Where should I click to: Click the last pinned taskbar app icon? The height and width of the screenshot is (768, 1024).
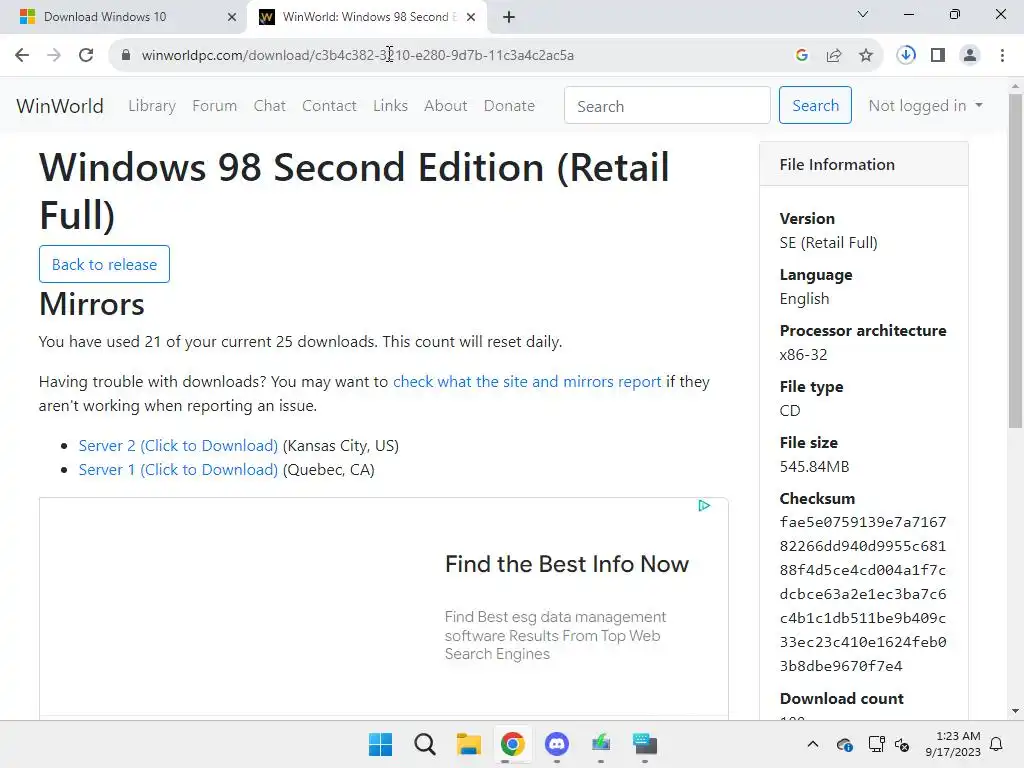pos(645,744)
